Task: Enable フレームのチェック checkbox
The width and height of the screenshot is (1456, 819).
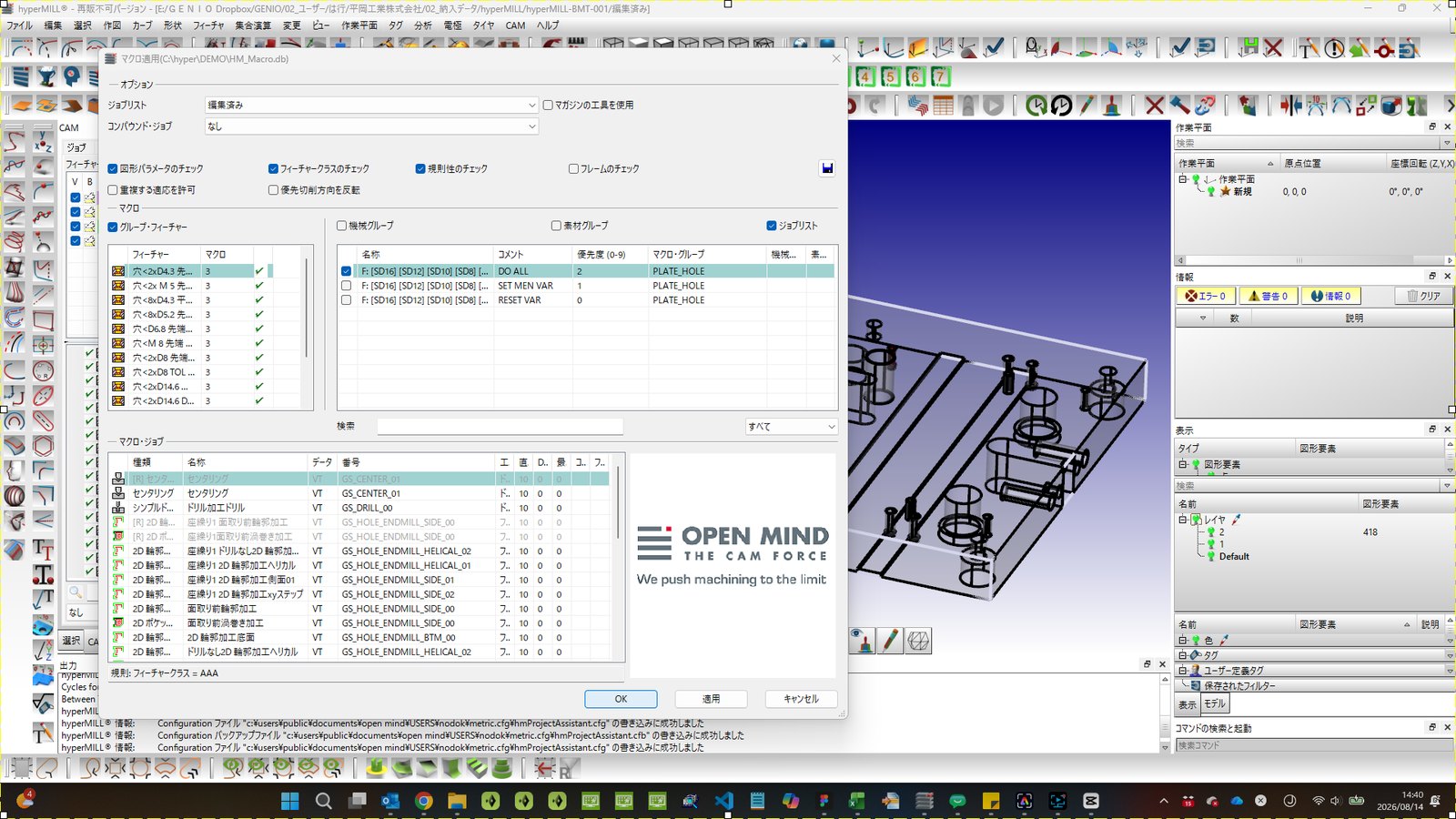Action: click(573, 169)
